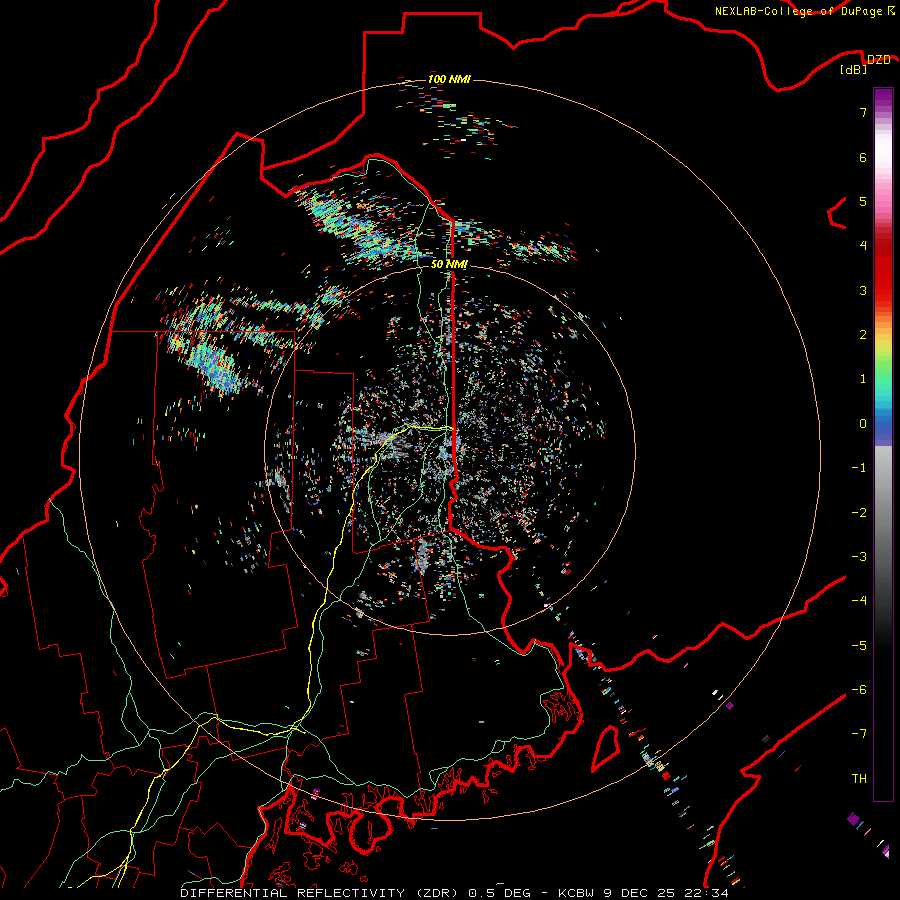900x900 pixels.
Task: Click the TH label at the scale bottom
Action: (859, 779)
